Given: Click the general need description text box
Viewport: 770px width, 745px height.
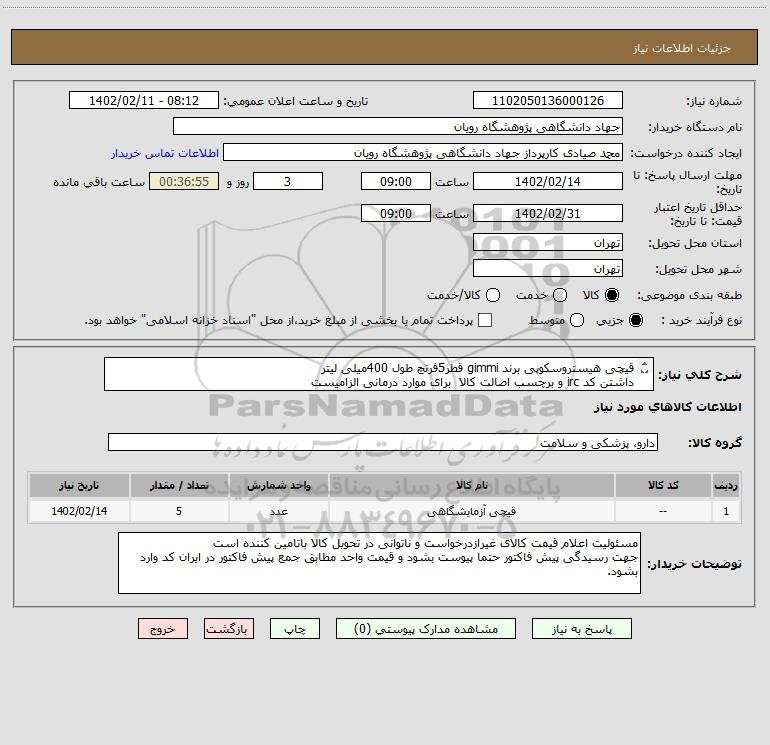Looking at the screenshot, I should (x=379, y=374).
